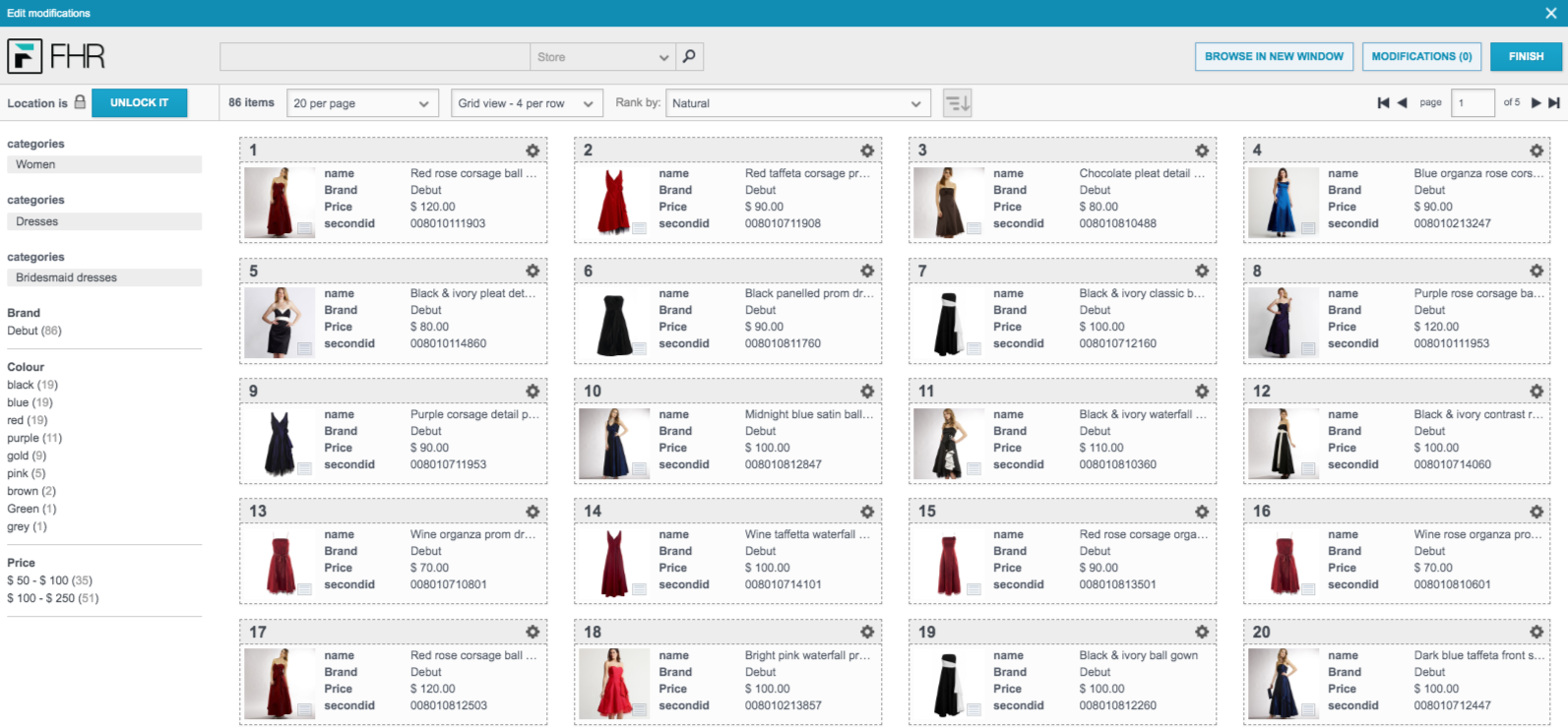The image size is (1568, 727).
Task: Open gear settings for product 19
Action: [1202, 632]
